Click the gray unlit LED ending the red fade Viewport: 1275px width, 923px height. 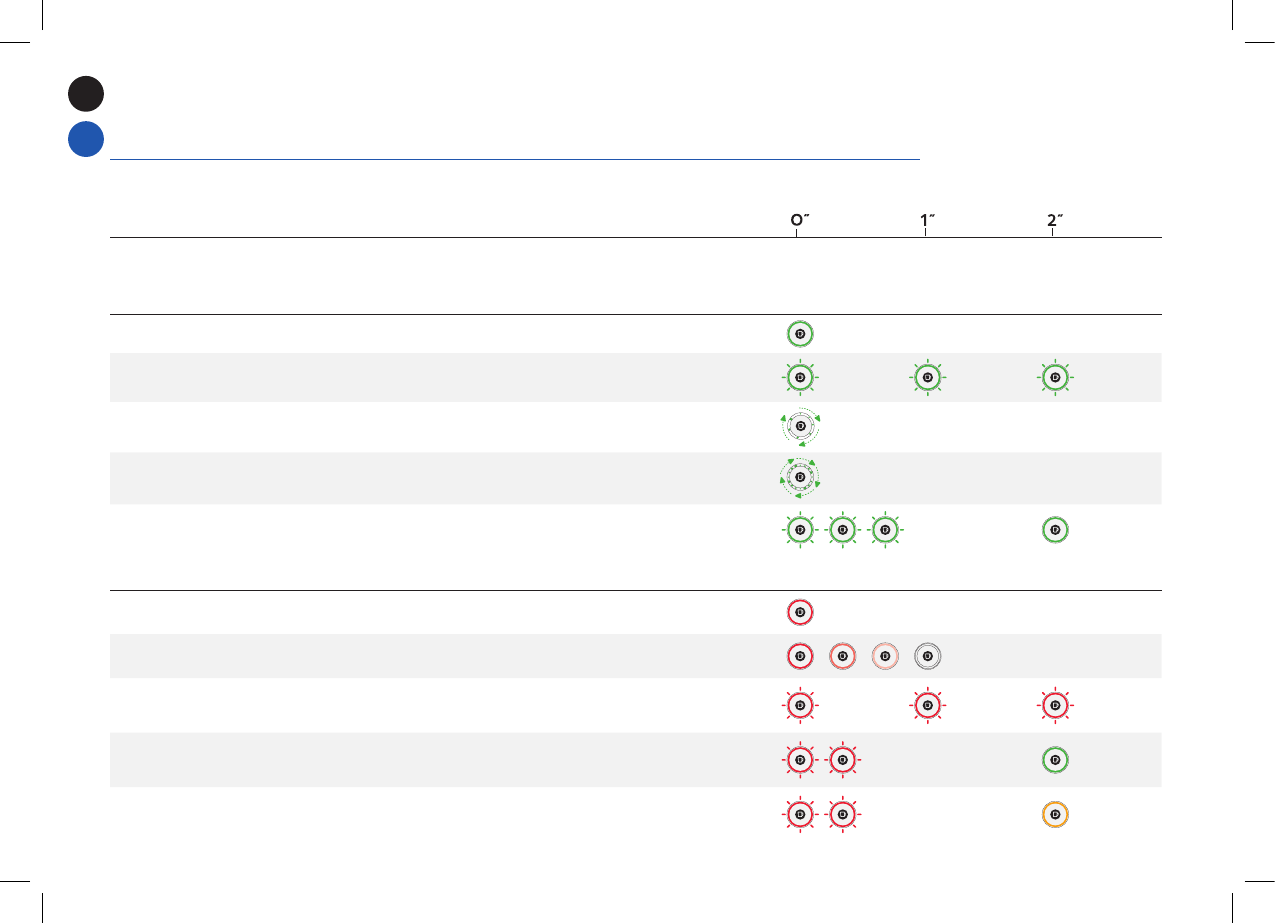coord(928,656)
